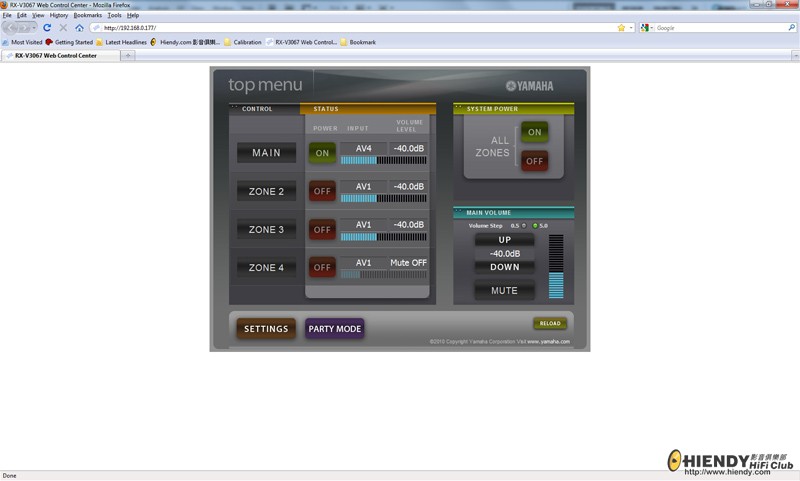Open the address bar history dropdown arrow
800x481 pixels.
(x=631, y=28)
